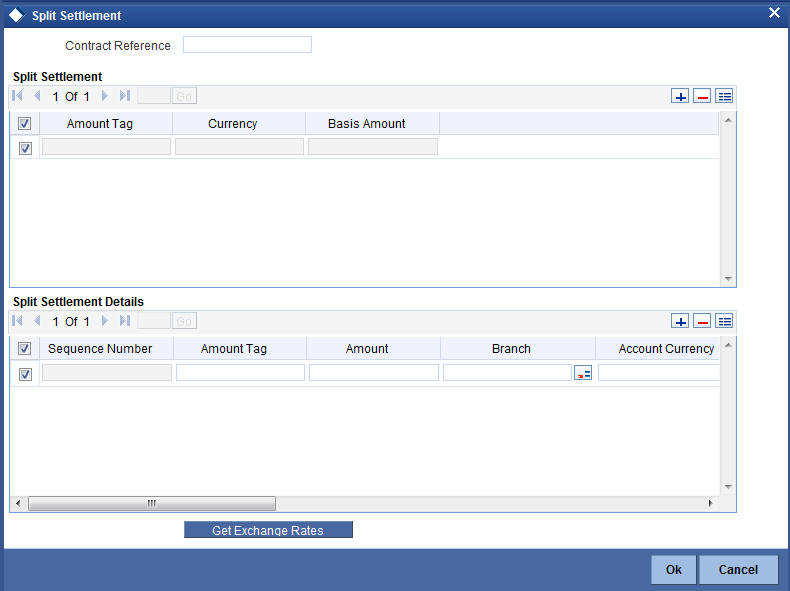Add a row in the Split Settlement grid
Image resolution: width=790 pixels, height=591 pixels.
tap(680, 96)
